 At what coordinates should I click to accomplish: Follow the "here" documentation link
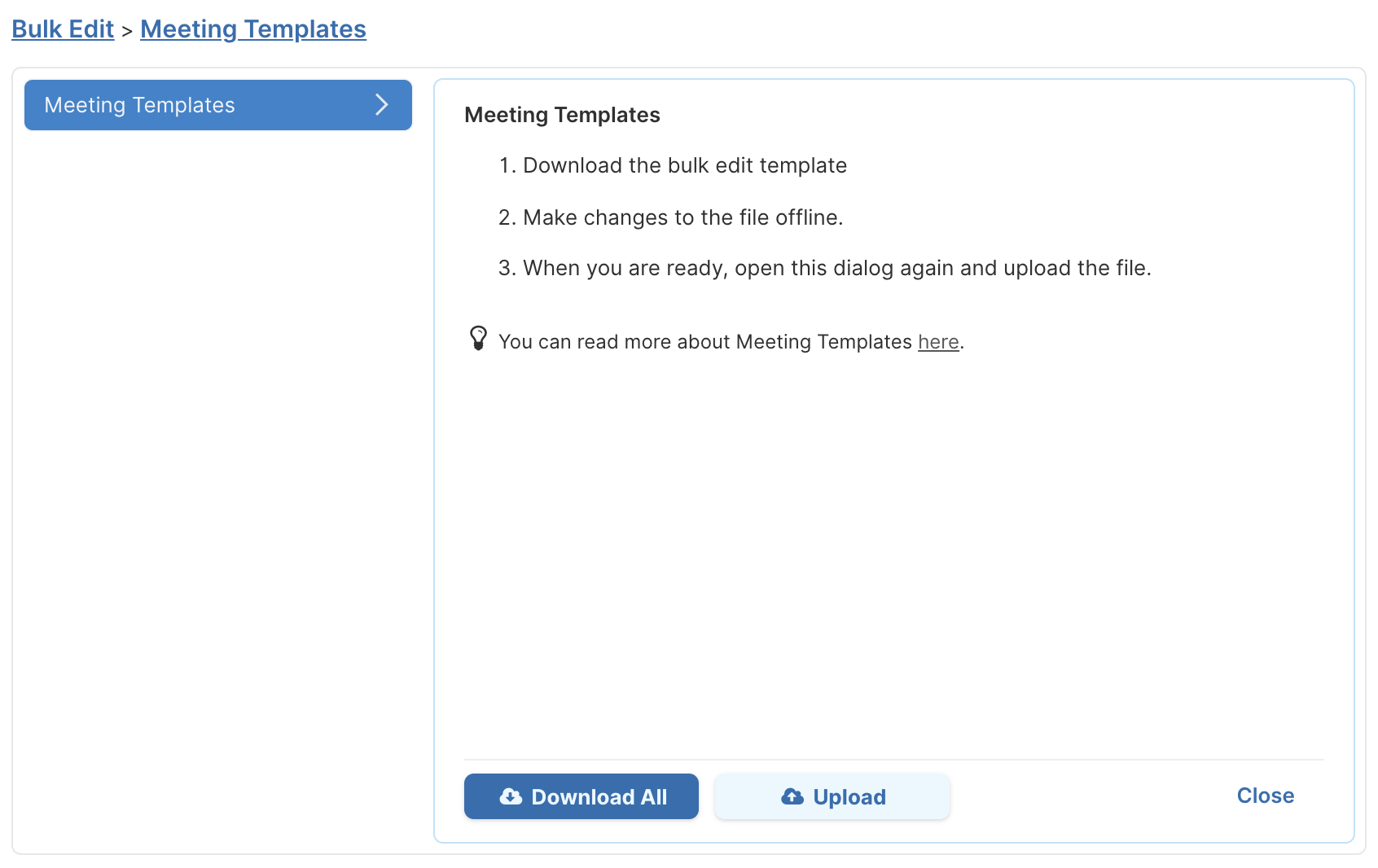(x=938, y=342)
